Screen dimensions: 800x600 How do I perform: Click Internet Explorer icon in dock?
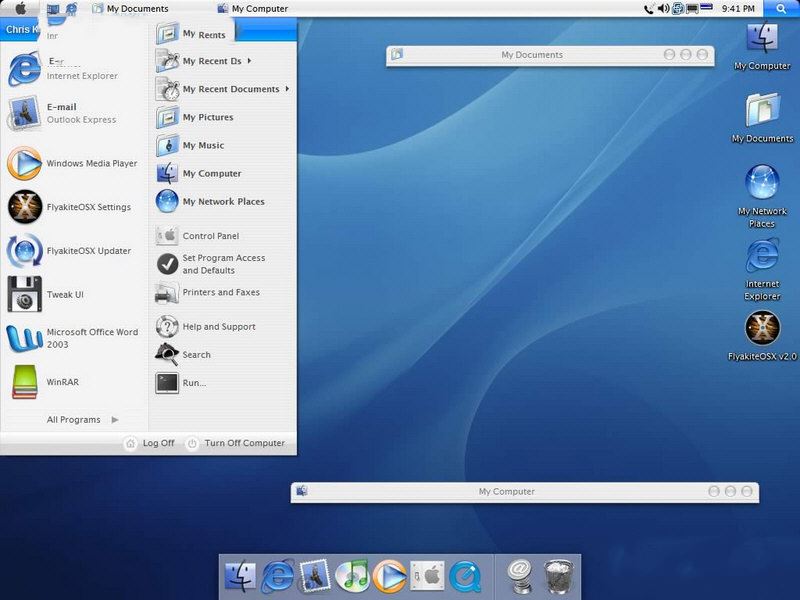click(278, 577)
